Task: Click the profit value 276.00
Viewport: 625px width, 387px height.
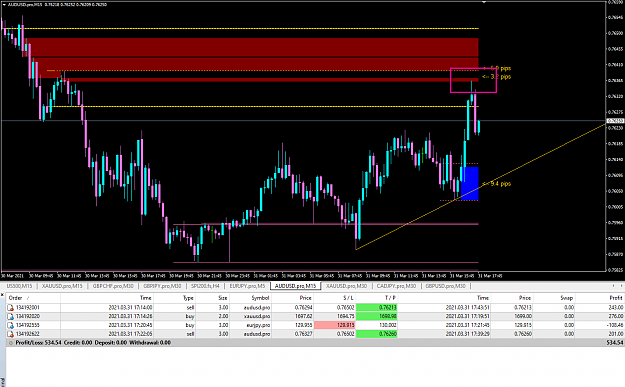Action: 615,316
